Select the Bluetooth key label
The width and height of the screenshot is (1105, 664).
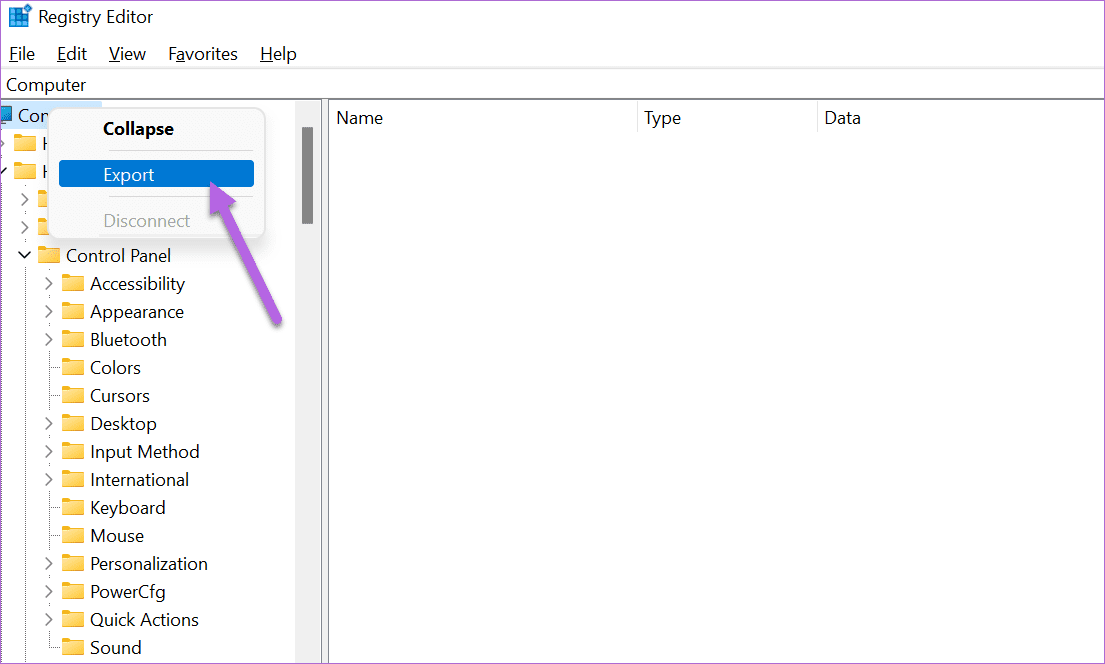(x=128, y=340)
